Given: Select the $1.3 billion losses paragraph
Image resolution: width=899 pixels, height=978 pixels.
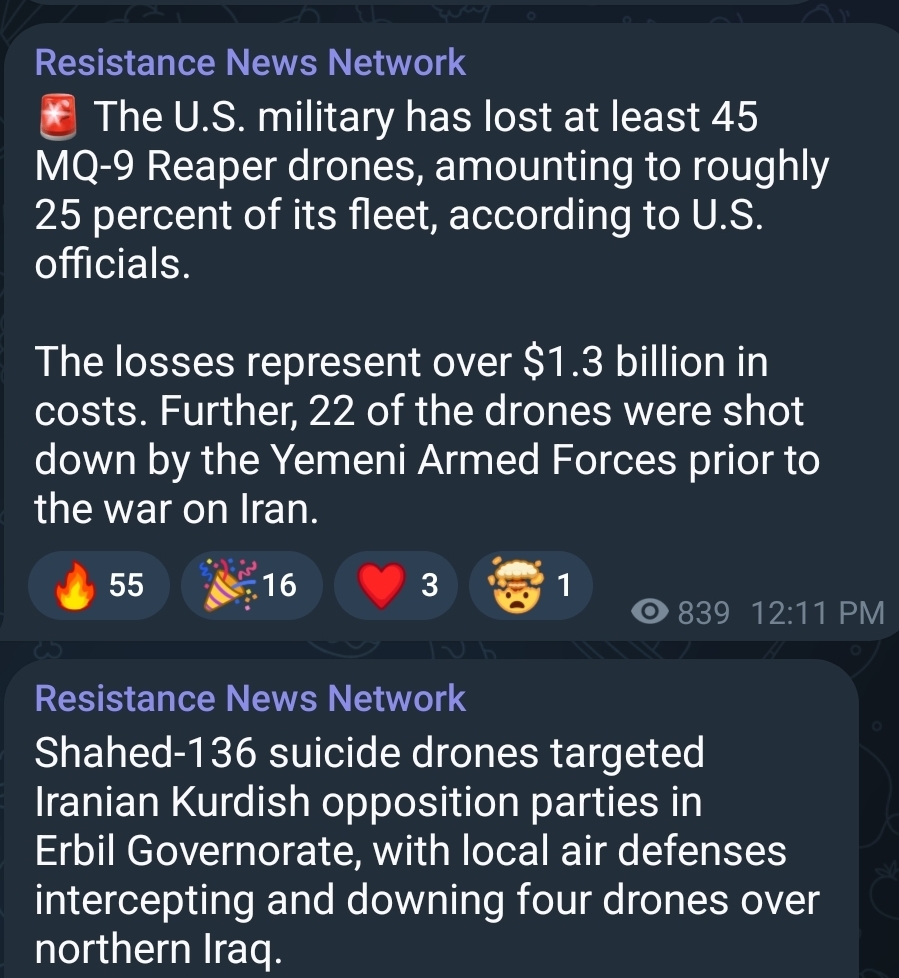Looking at the screenshot, I should 427,435.
